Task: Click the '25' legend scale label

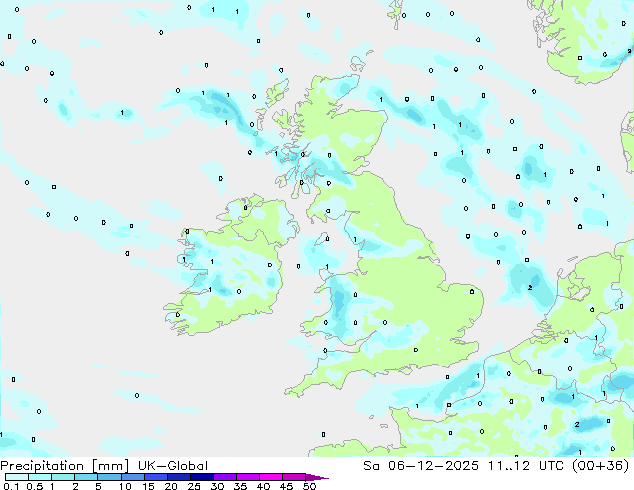Action: tap(194, 486)
